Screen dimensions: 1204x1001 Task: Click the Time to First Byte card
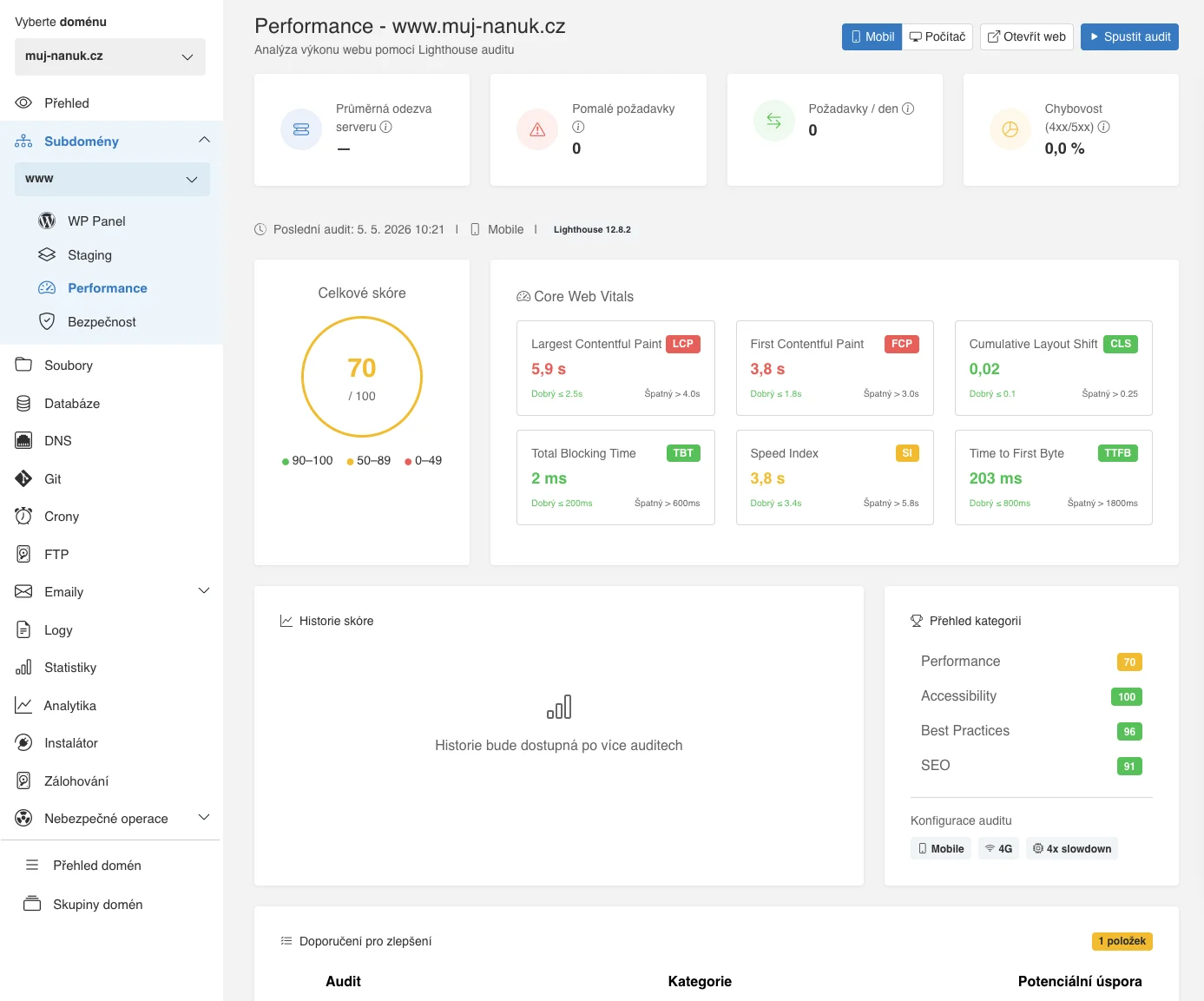tap(1054, 477)
